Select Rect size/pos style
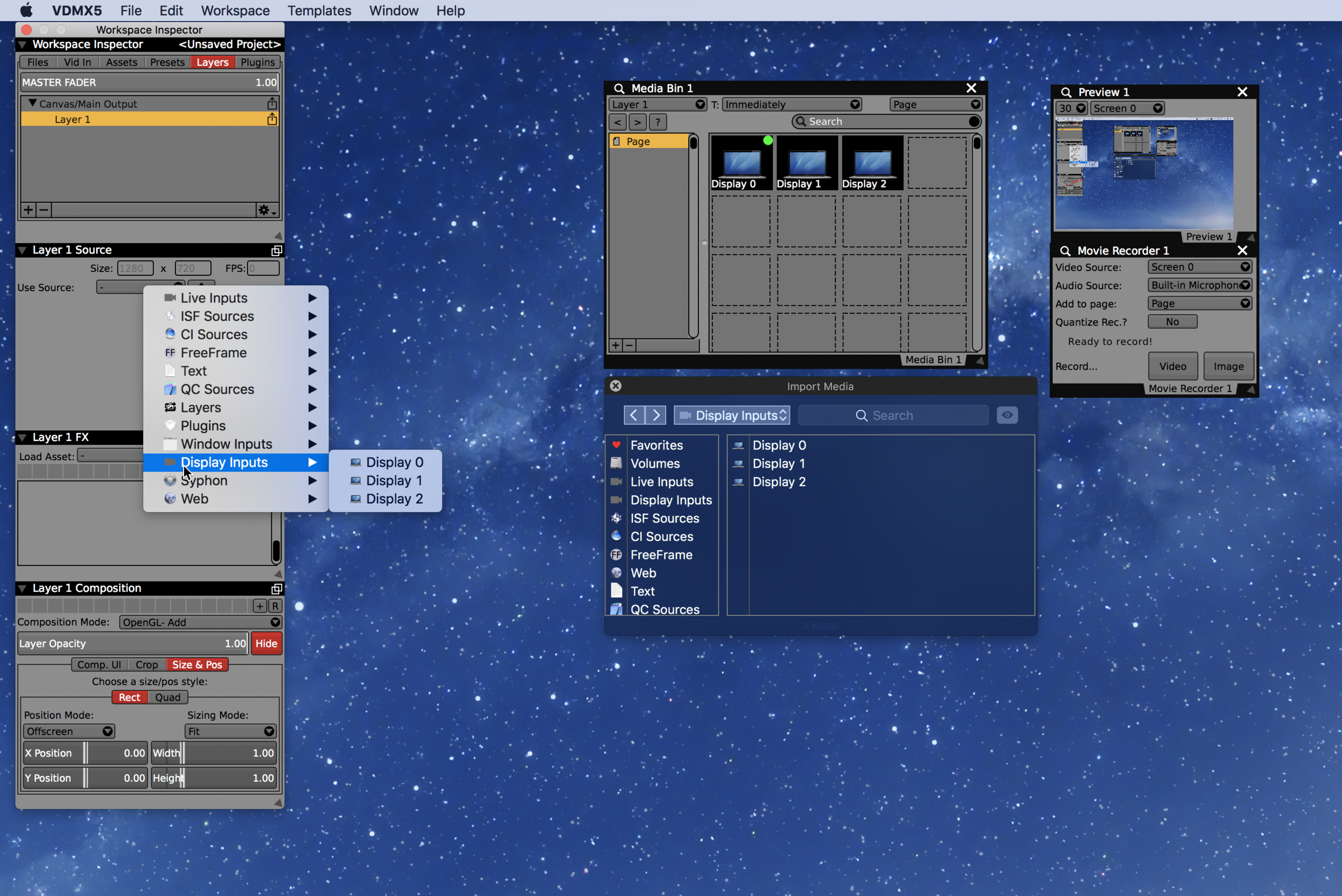The image size is (1342, 896). pyautogui.click(x=130, y=697)
